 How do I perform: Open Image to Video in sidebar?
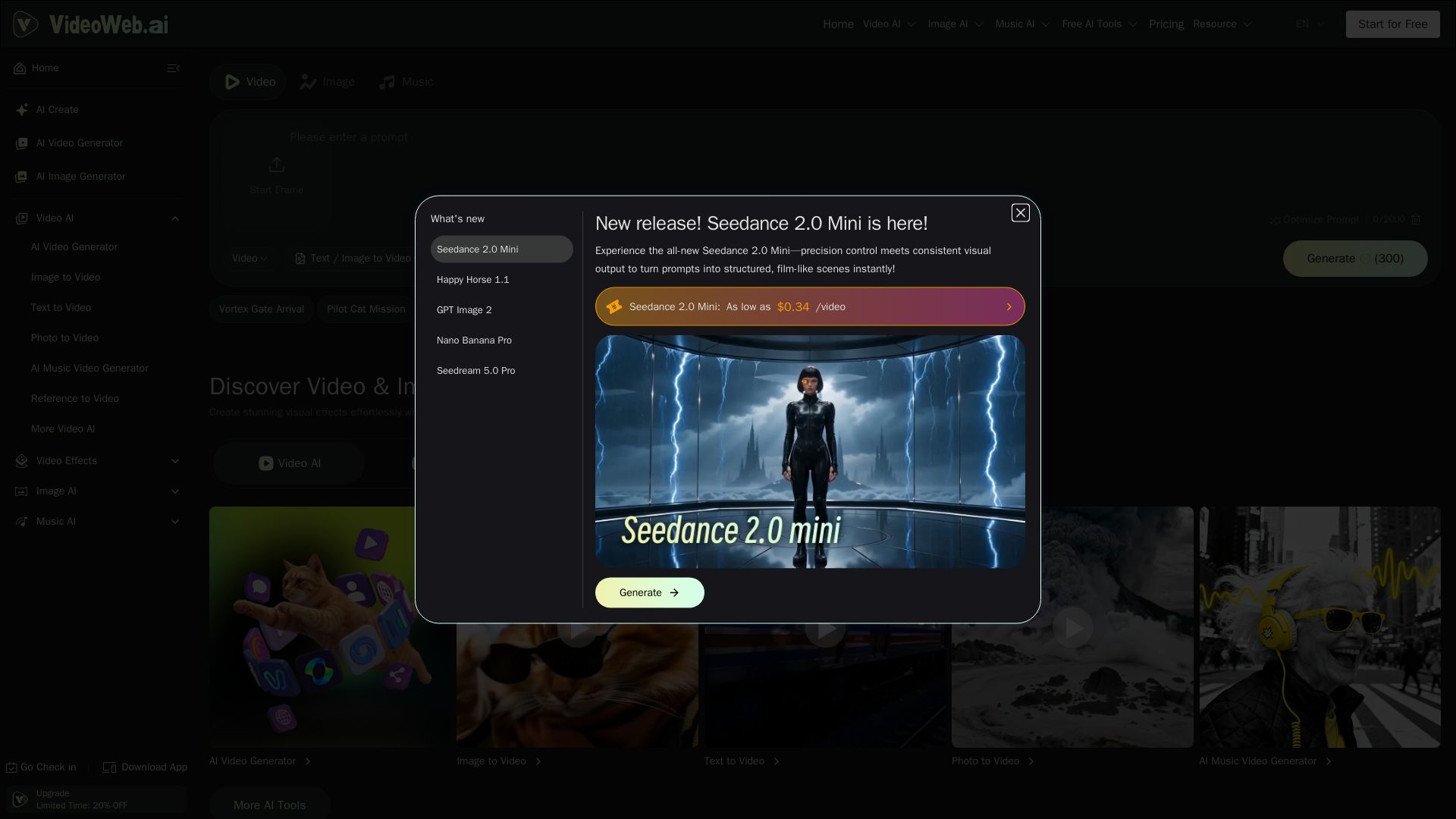coord(65,278)
